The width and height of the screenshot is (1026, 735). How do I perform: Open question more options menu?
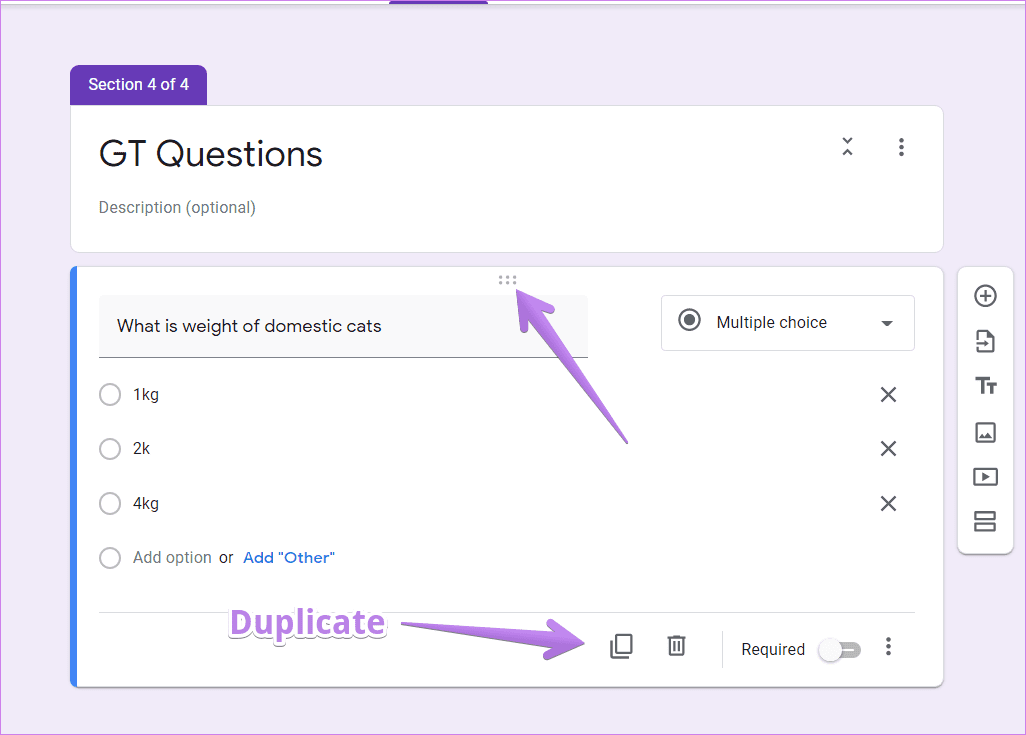click(888, 647)
